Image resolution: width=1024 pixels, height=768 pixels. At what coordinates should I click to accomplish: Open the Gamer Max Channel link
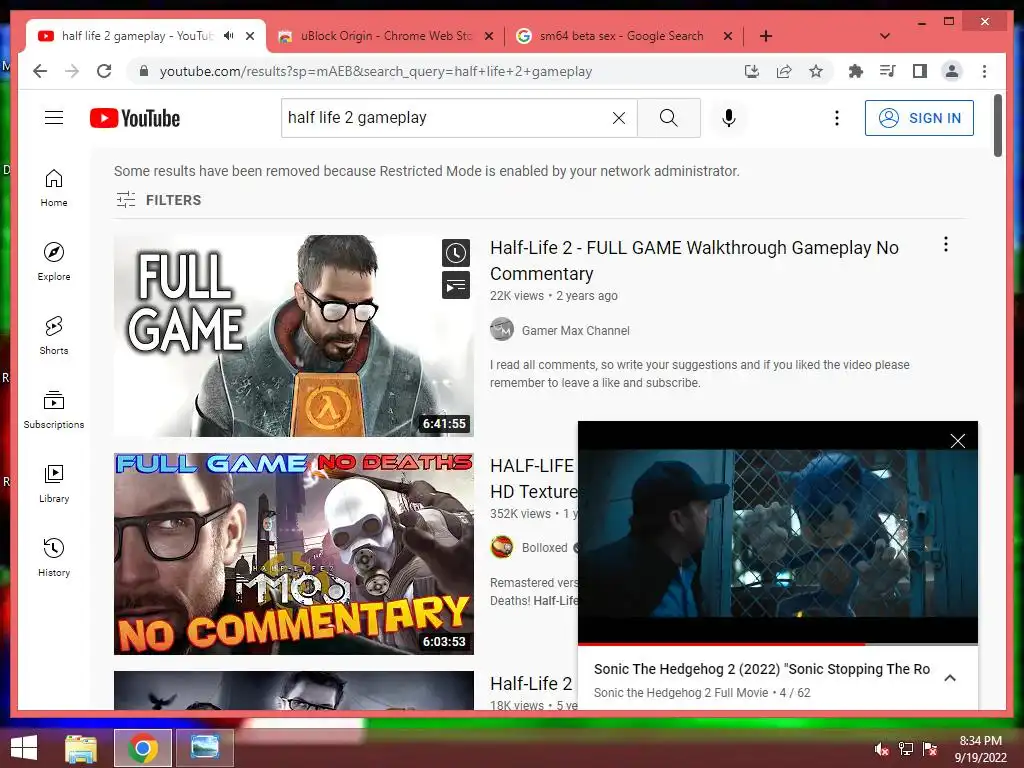[x=575, y=330]
